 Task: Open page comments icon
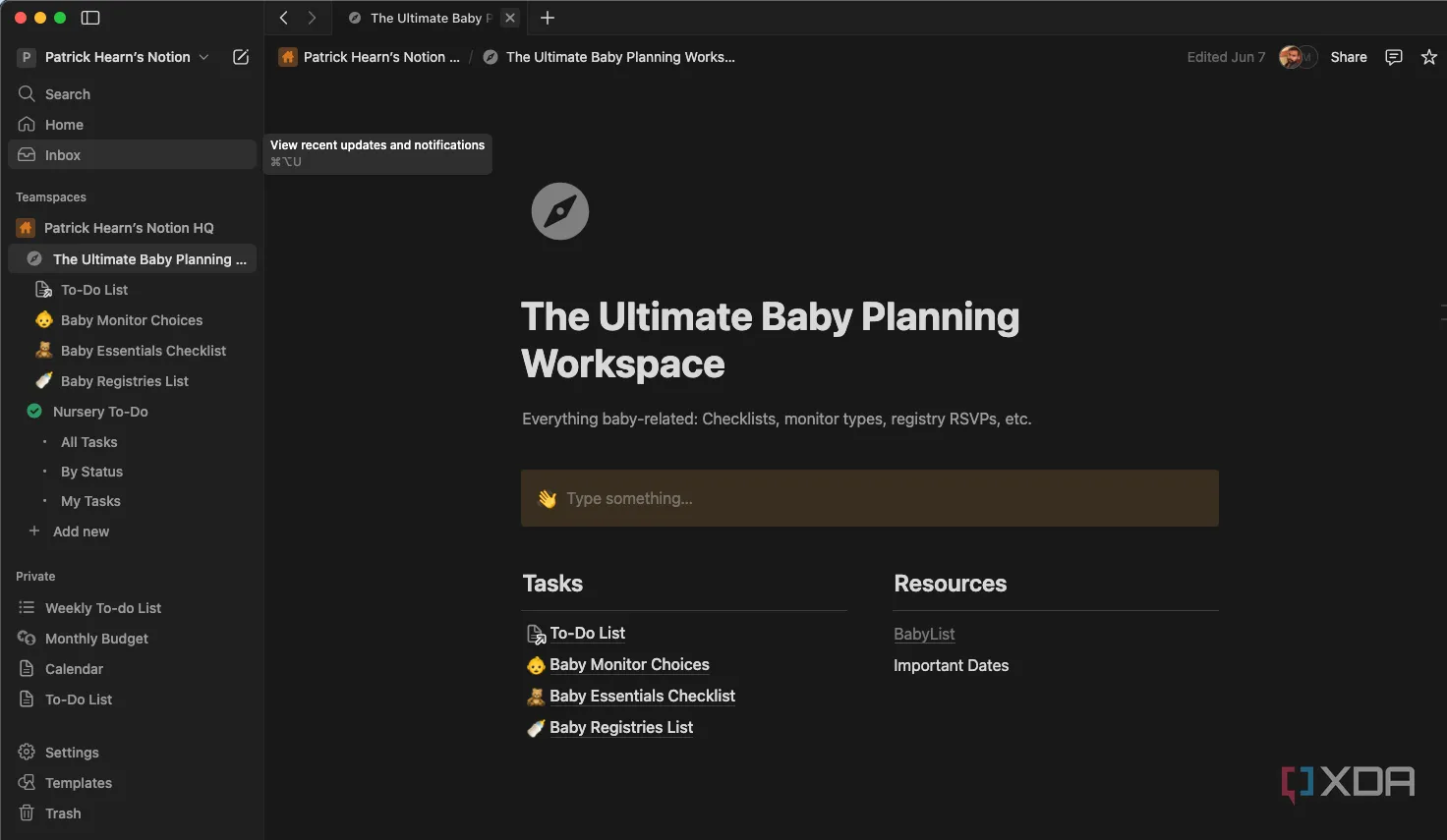pyautogui.click(x=1394, y=57)
